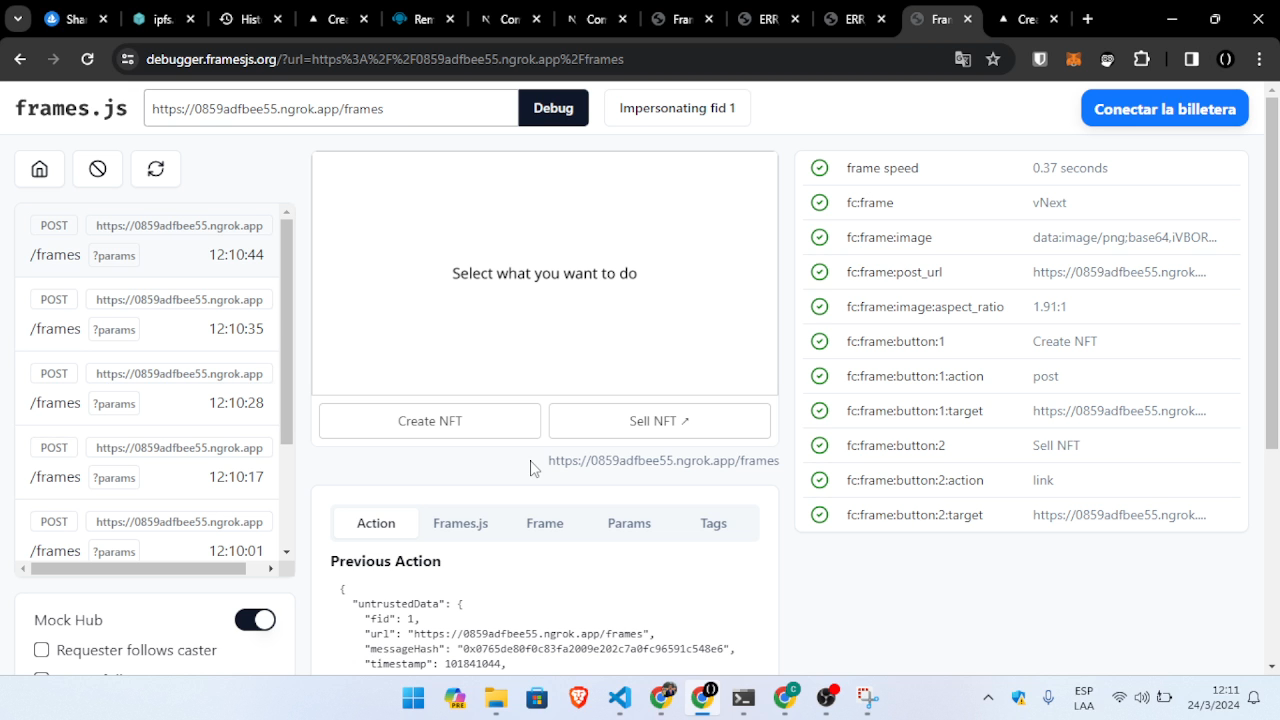Image resolution: width=1280 pixels, height=720 pixels.
Task: Click Conectar la billetera button
Action: pos(1165,109)
